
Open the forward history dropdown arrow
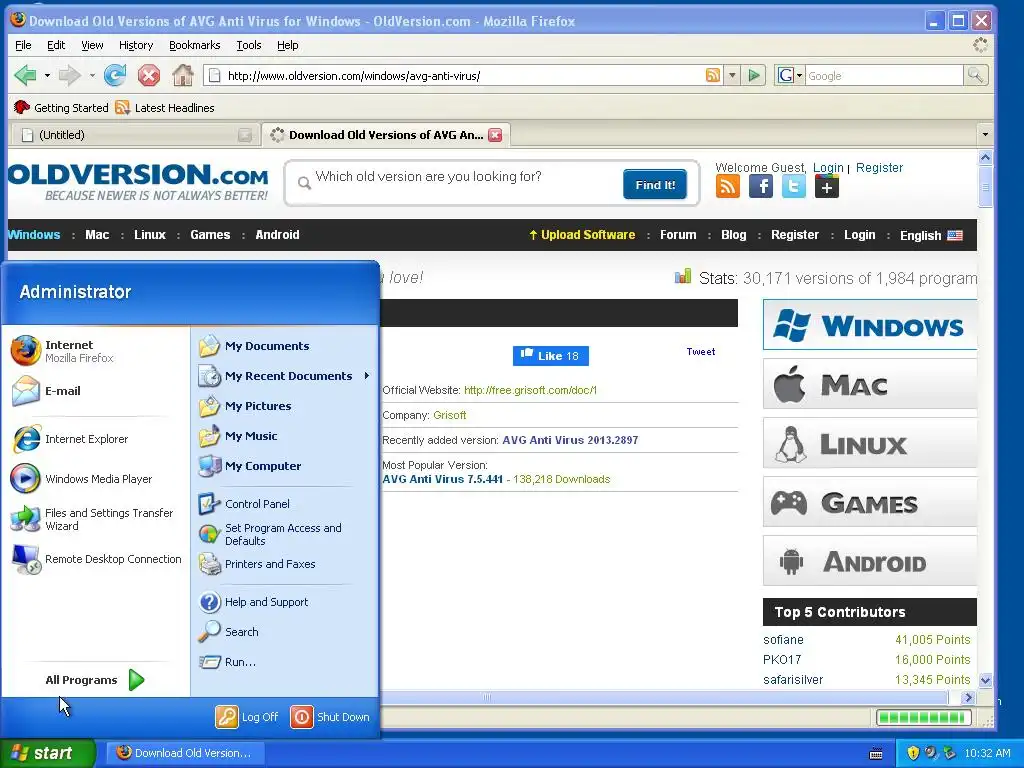91,76
